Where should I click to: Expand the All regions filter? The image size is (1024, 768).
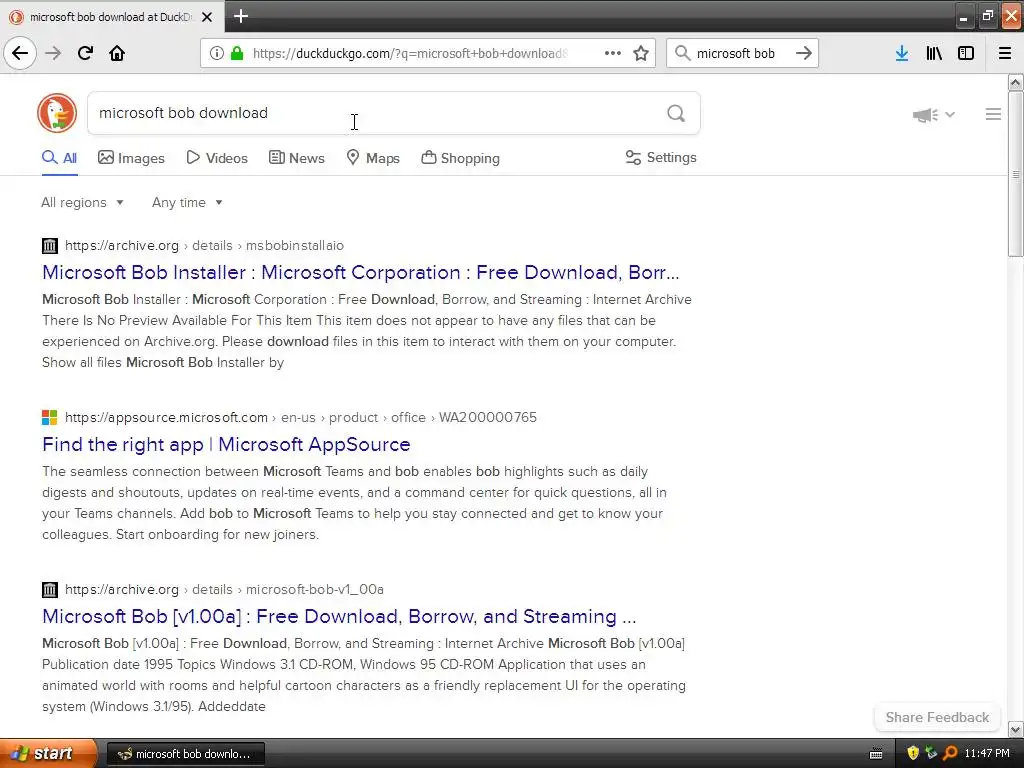click(82, 202)
